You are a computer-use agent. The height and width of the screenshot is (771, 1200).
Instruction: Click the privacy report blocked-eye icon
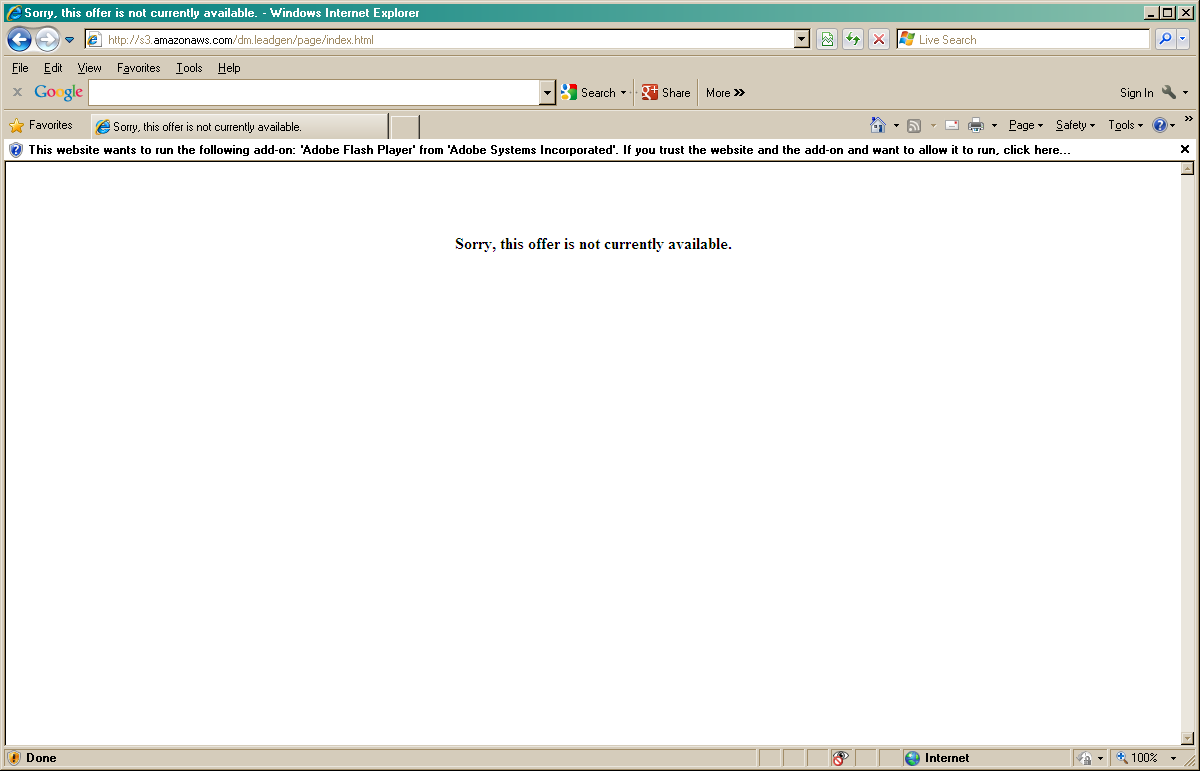[x=841, y=758]
